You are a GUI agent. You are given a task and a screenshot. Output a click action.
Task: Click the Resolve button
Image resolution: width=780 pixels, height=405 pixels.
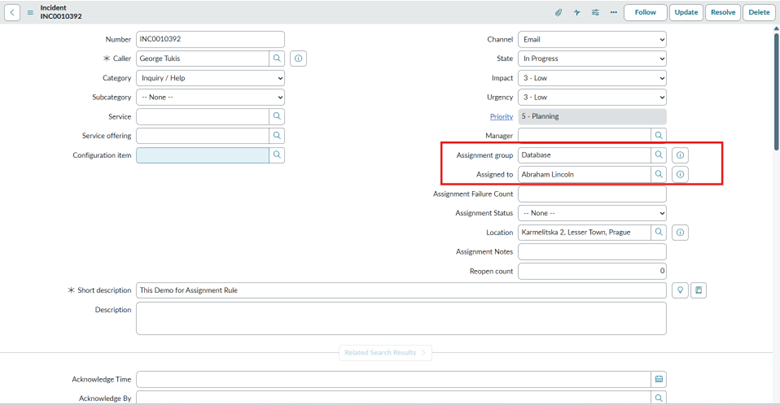click(x=722, y=12)
